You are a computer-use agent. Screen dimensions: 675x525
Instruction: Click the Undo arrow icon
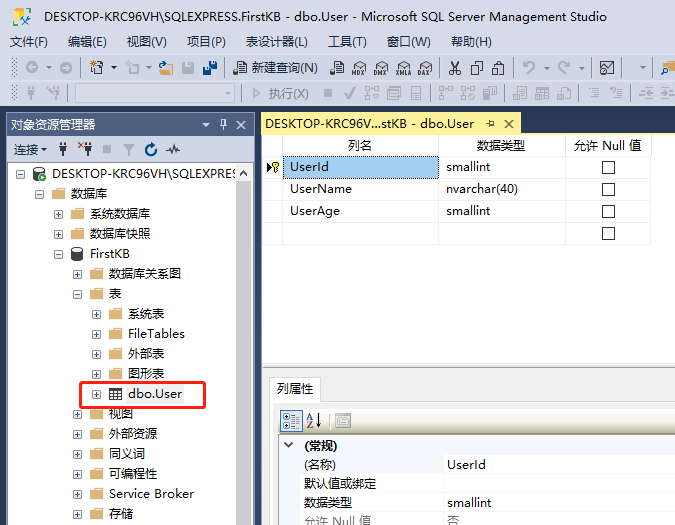coord(529,68)
